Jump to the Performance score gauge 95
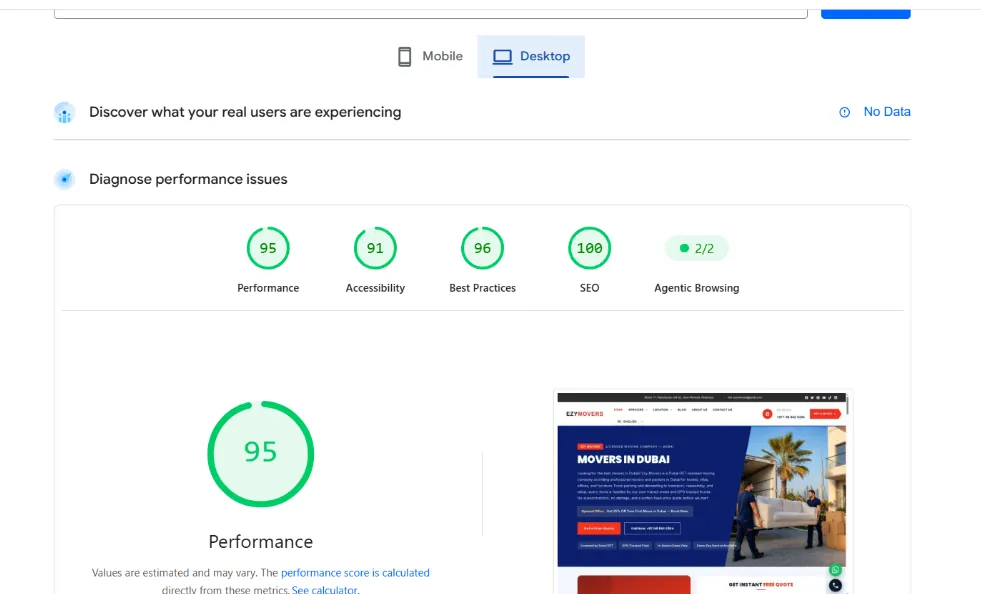Image resolution: width=981 pixels, height=594 pixels. pos(268,248)
